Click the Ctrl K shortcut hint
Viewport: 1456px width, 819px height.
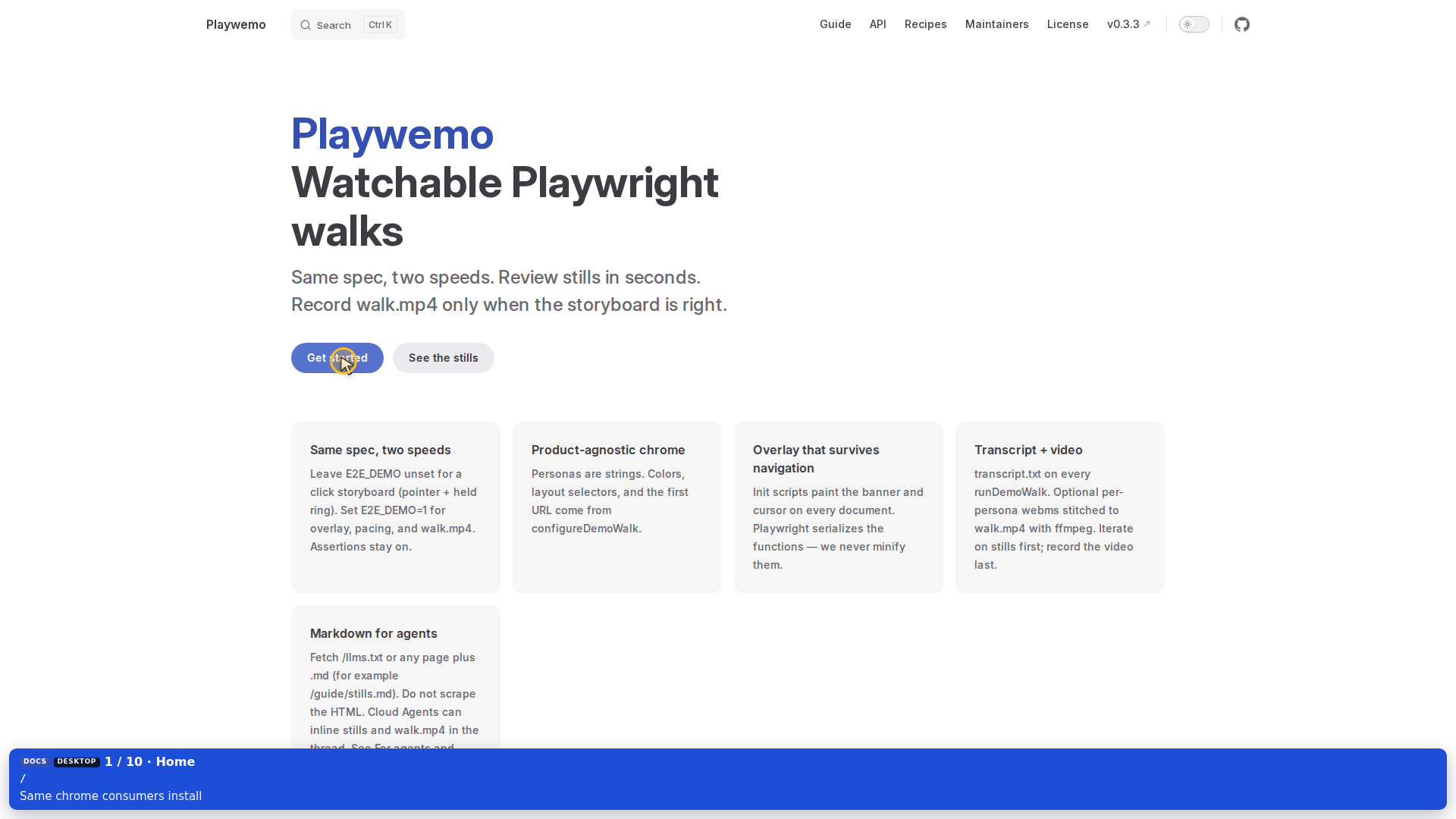[380, 24]
